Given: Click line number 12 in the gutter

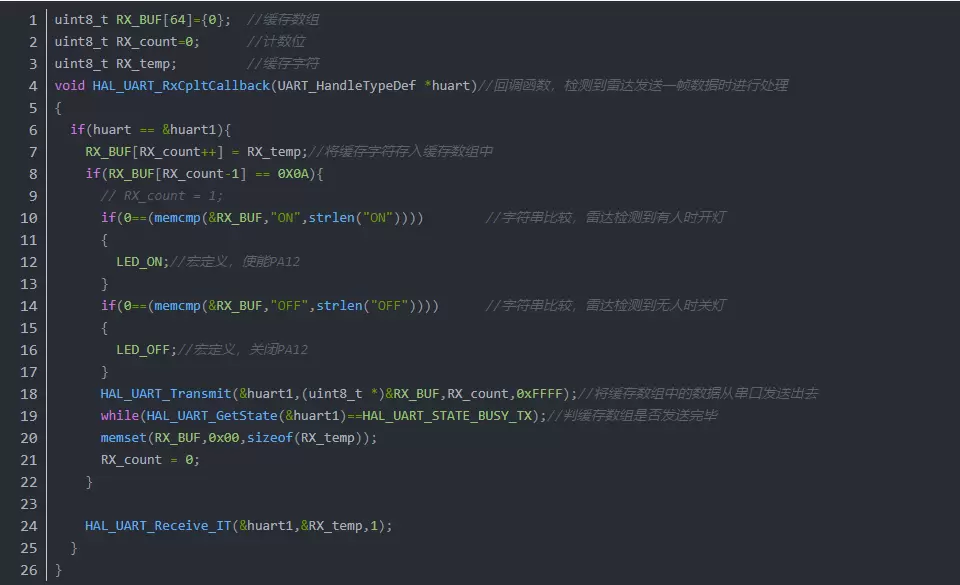Looking at the screenshot, I should (x=29, y=261).
